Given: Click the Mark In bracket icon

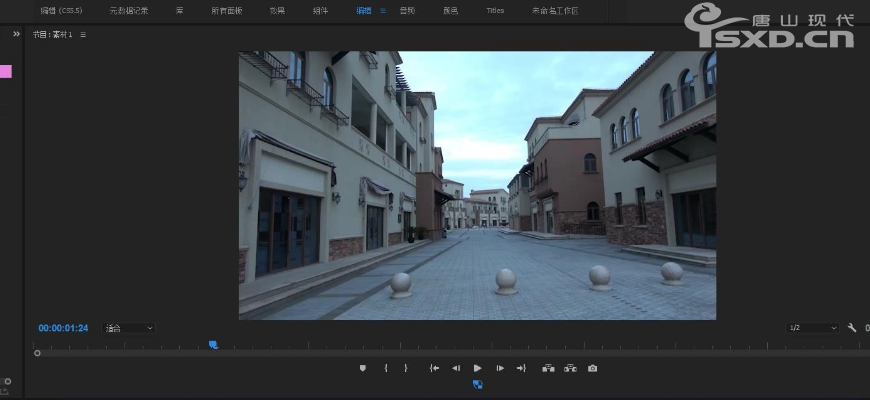Looking at the screenshot, I should coord(386,368).
